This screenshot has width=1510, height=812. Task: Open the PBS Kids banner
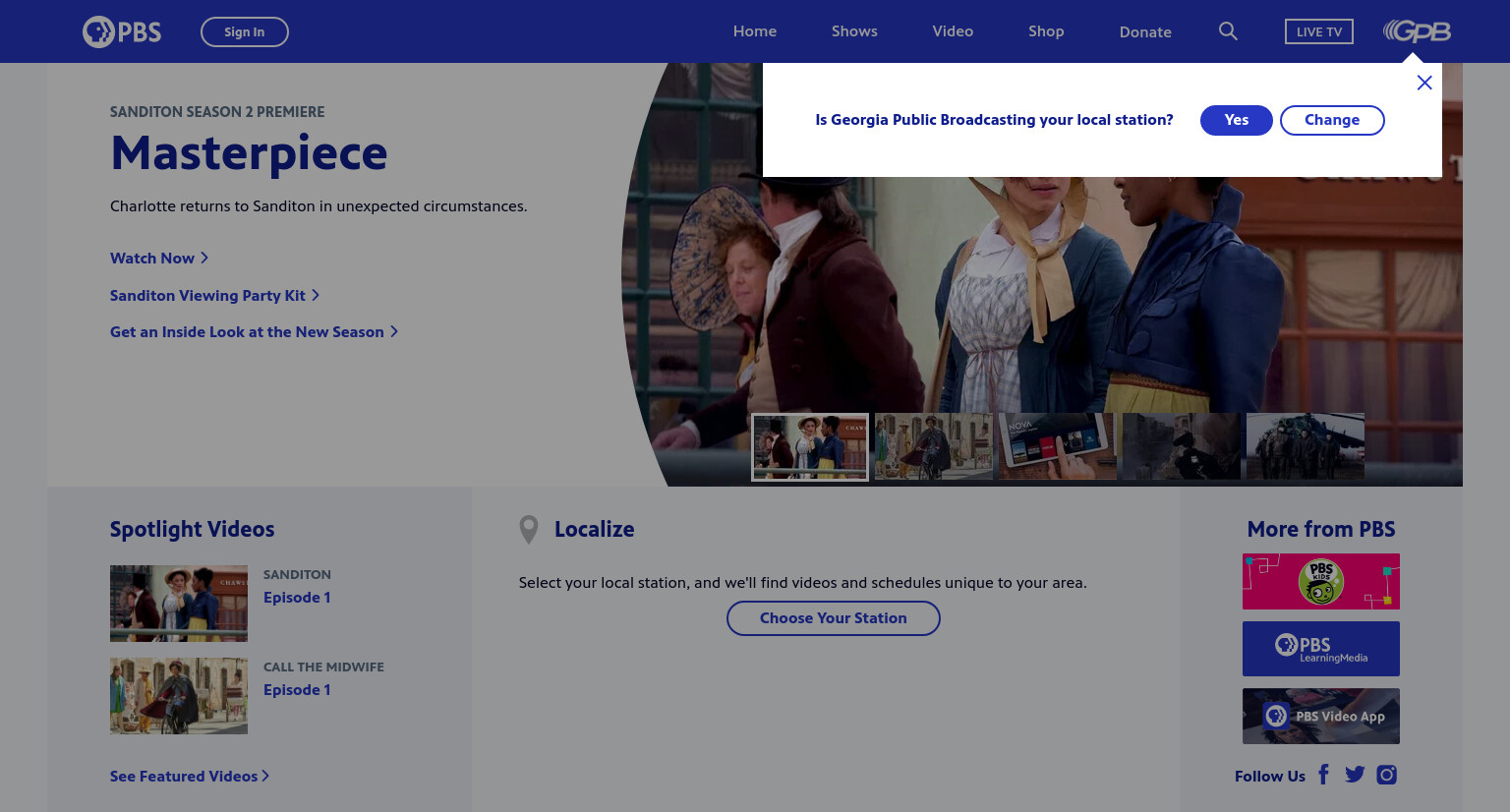(x=1321, y=581)
